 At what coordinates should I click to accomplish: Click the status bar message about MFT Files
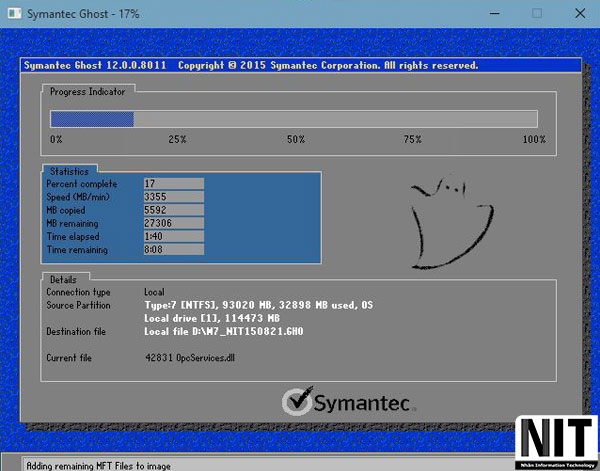click(x=99, y=466)
